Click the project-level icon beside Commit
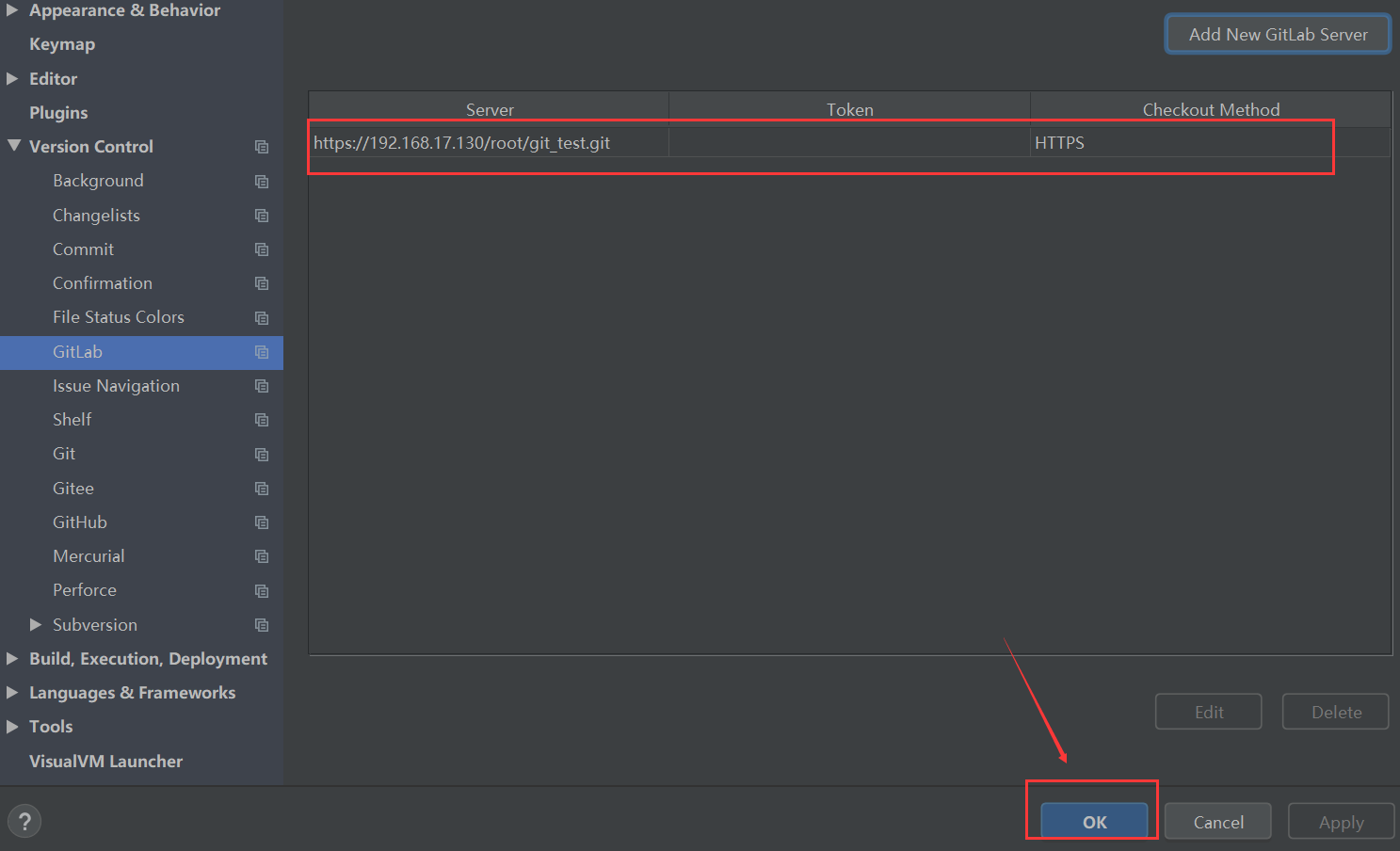The width and height of the screenshot is (1400, 851). [262, 249]
